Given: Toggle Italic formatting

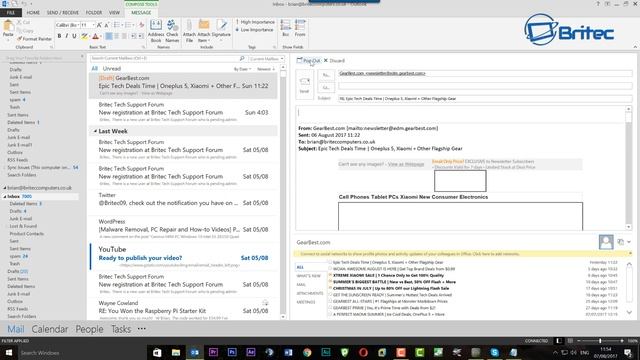Looking at the screenshot, I should point(67,36).
